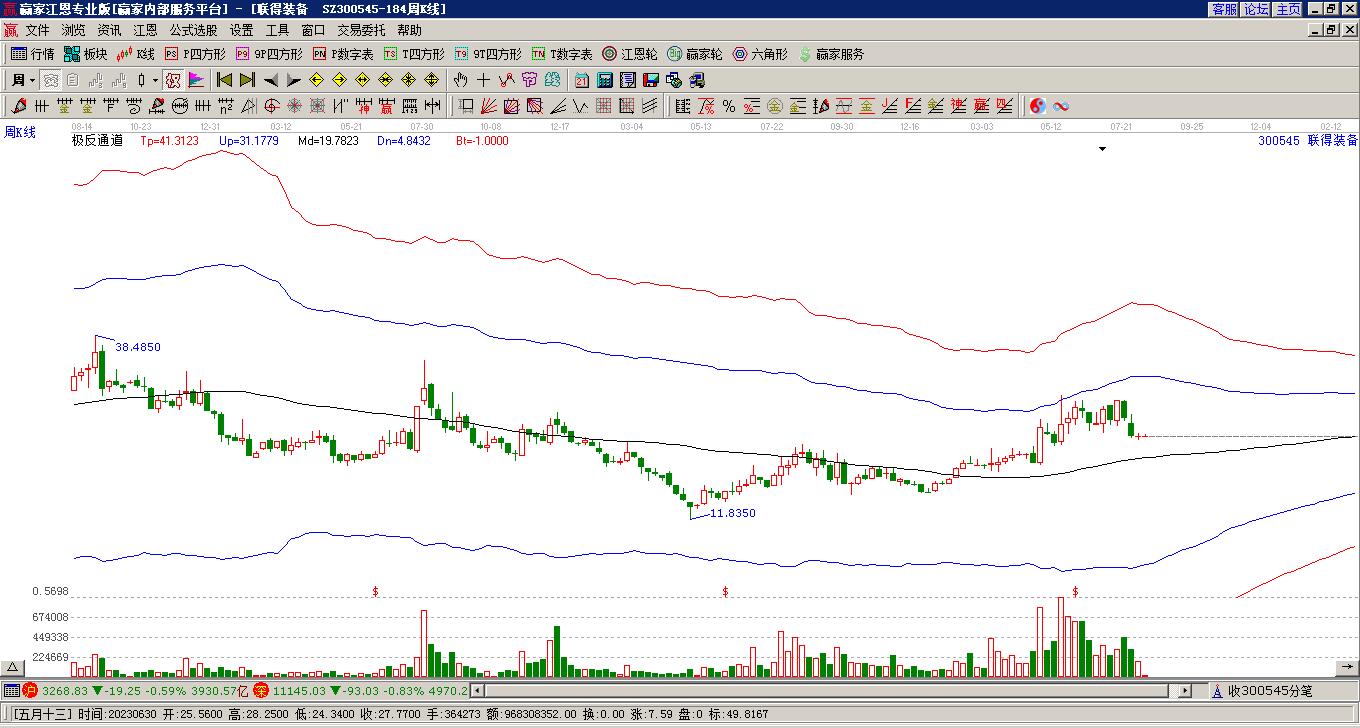1360x728 pixels.
Task: Click the 38.4850 high price label
Action: [x=138, y=347]
